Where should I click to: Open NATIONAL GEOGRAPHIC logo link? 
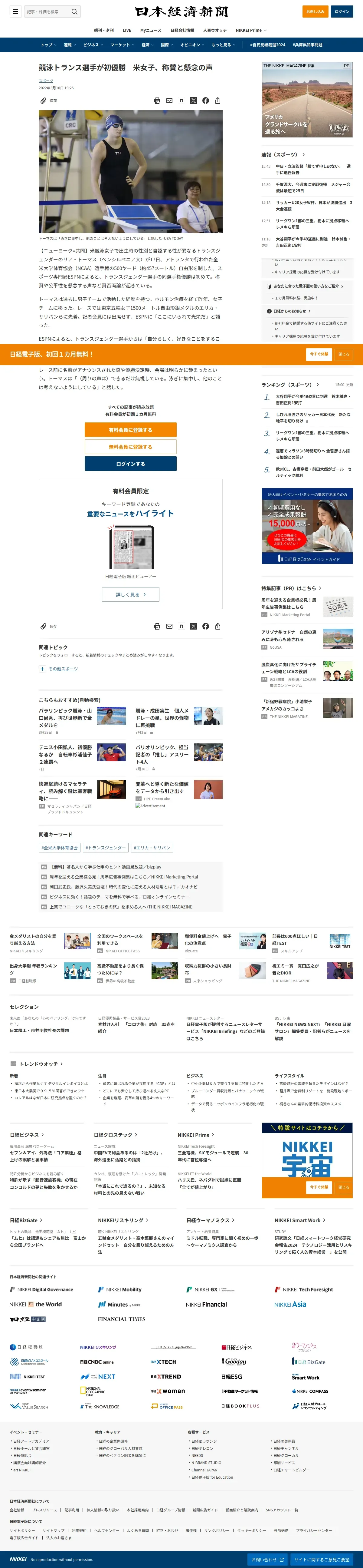click(93, 1391)
